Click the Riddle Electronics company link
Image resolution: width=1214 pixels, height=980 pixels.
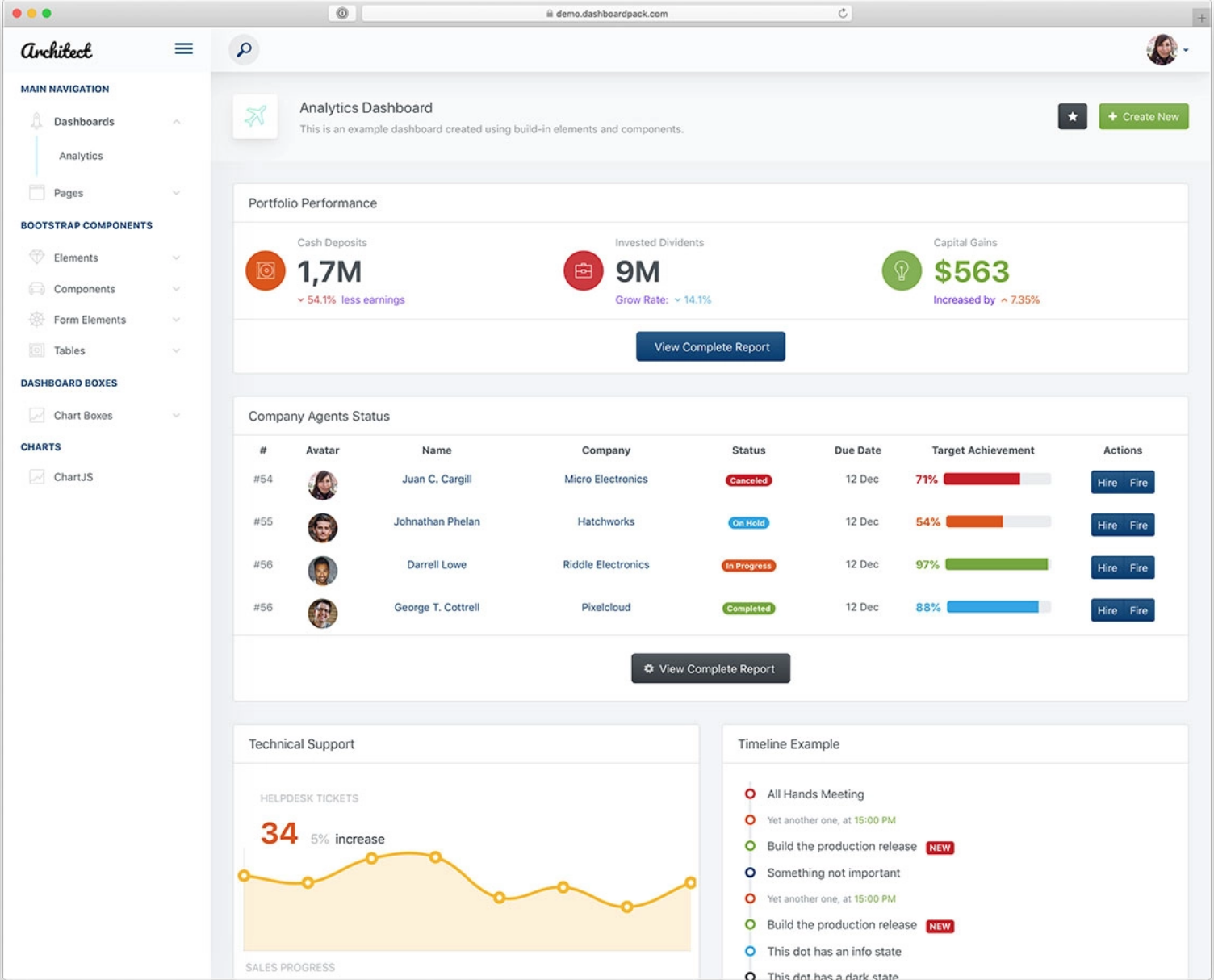pyautogui.click(x=606, y=564)
